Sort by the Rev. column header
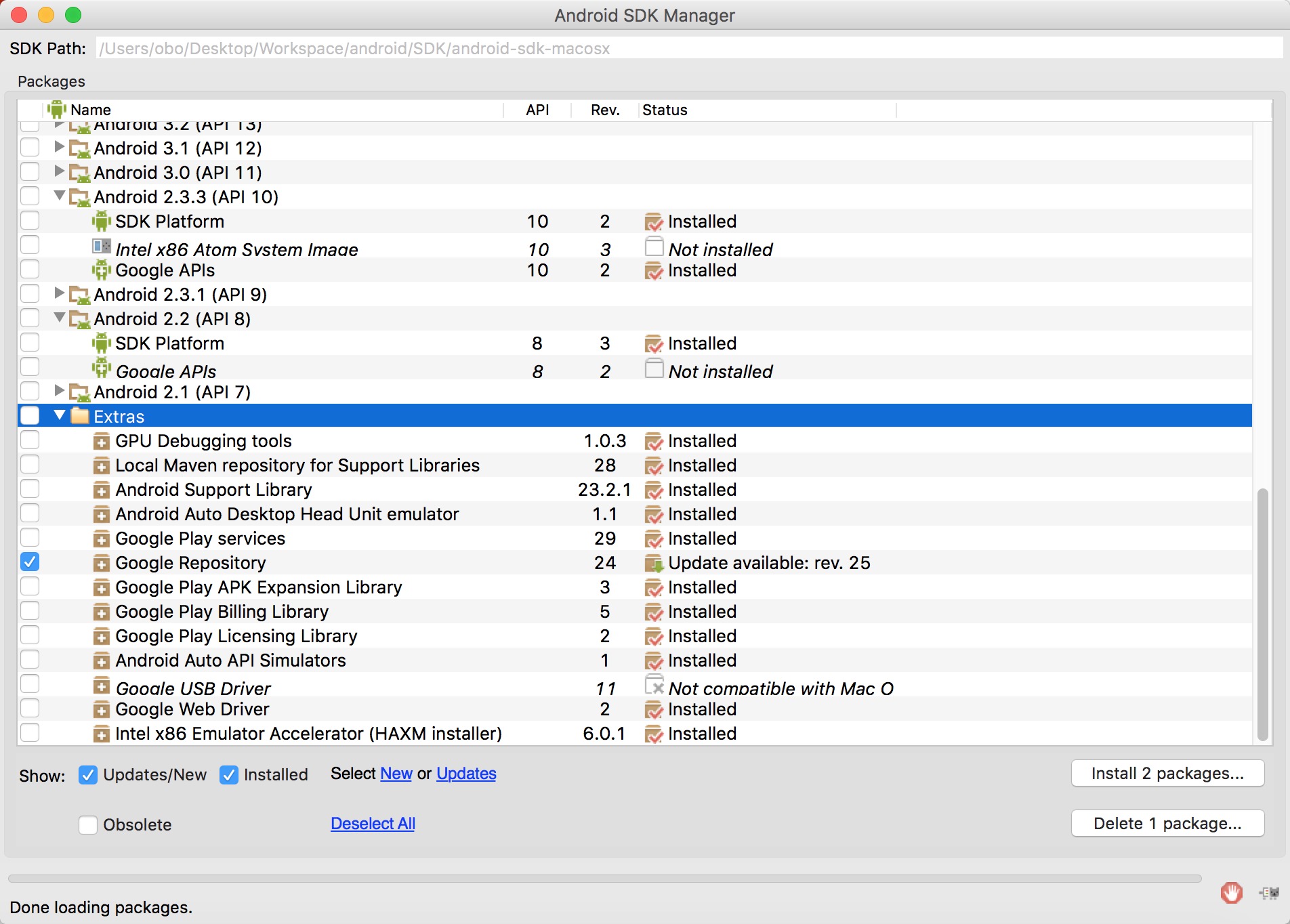This screenshot has height=924, width=1290. pos(605,110)
